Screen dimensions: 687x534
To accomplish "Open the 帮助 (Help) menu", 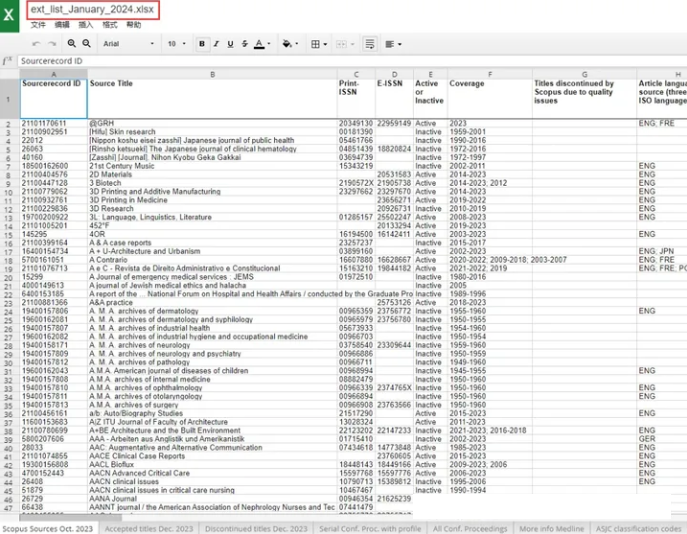I will pyautogui.click(x=134, y=25).
